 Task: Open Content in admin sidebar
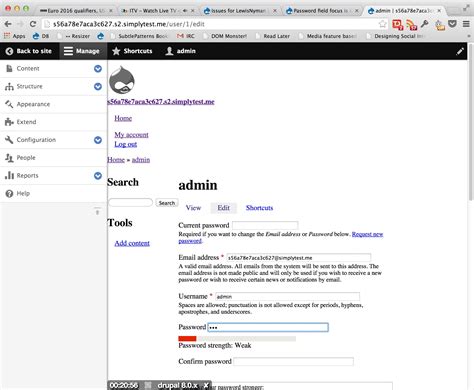pos(28,68)
